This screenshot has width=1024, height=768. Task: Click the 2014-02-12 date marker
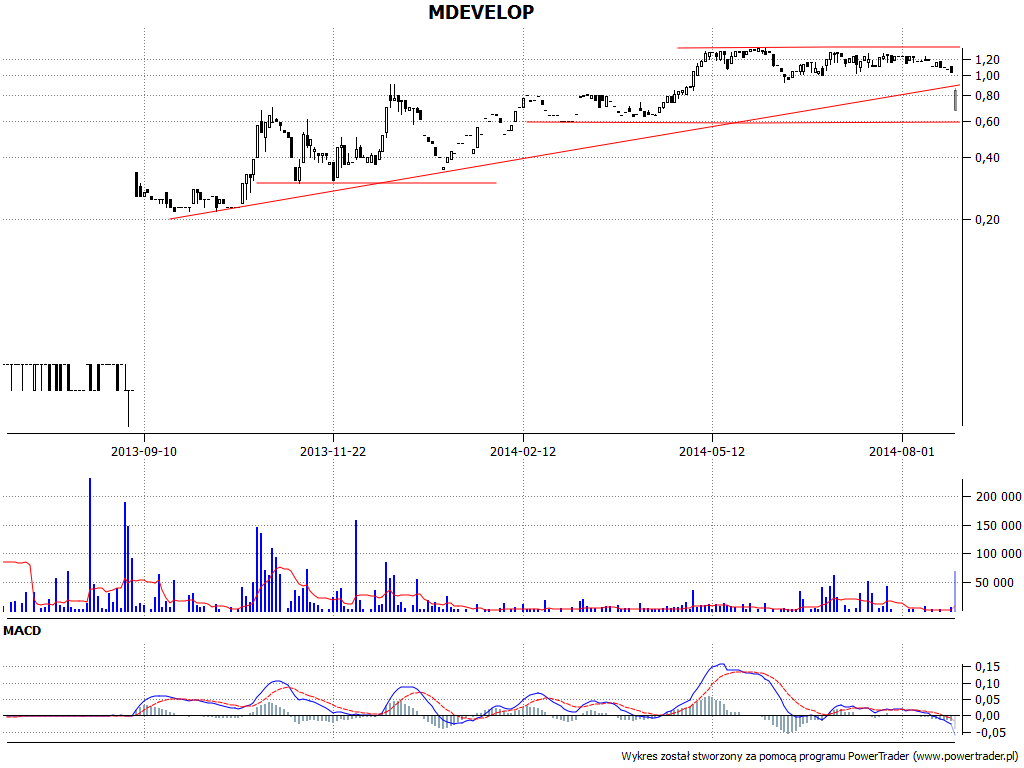coord(523,451)
